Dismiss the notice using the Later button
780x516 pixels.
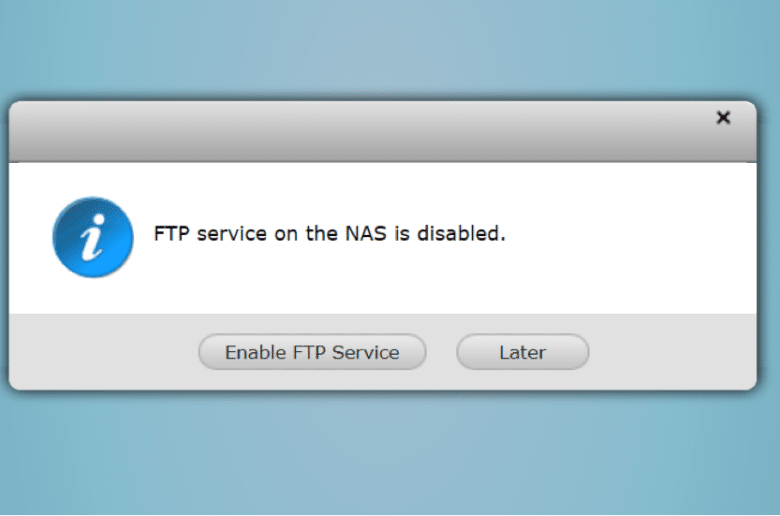tap(522, 352)
